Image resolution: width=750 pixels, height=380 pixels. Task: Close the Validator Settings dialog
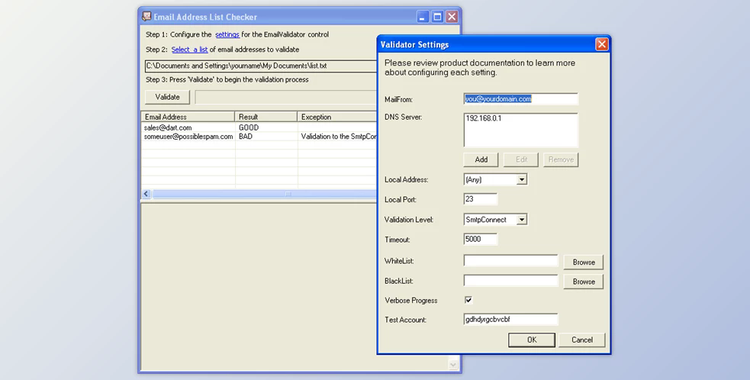(x=601, y=45)
